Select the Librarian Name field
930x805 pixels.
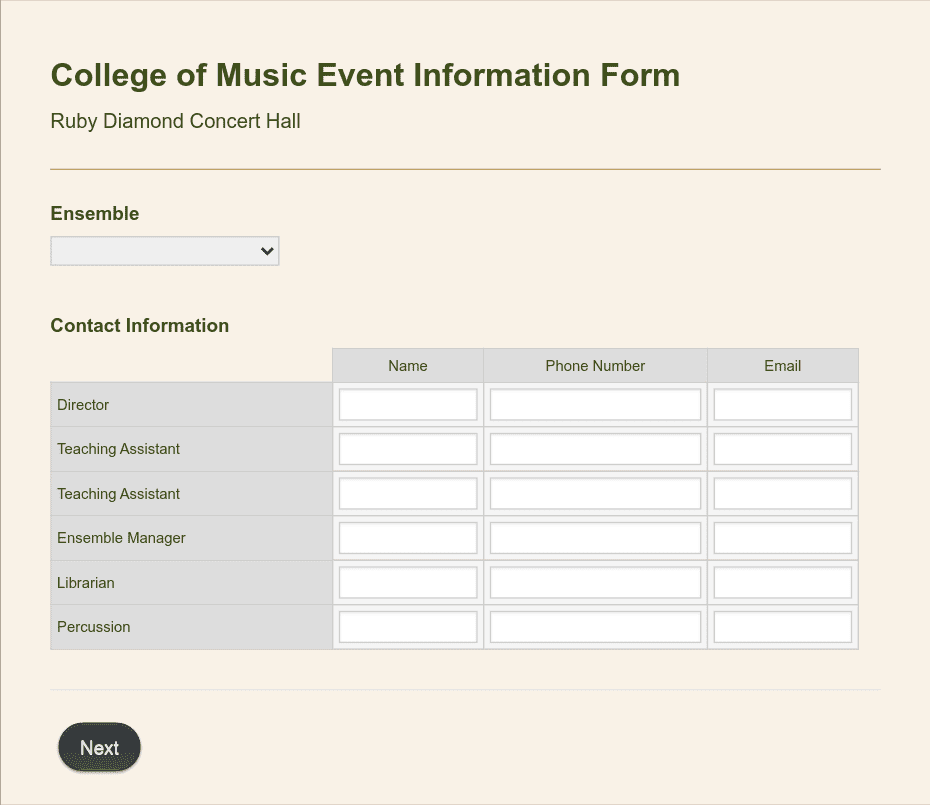408,583
